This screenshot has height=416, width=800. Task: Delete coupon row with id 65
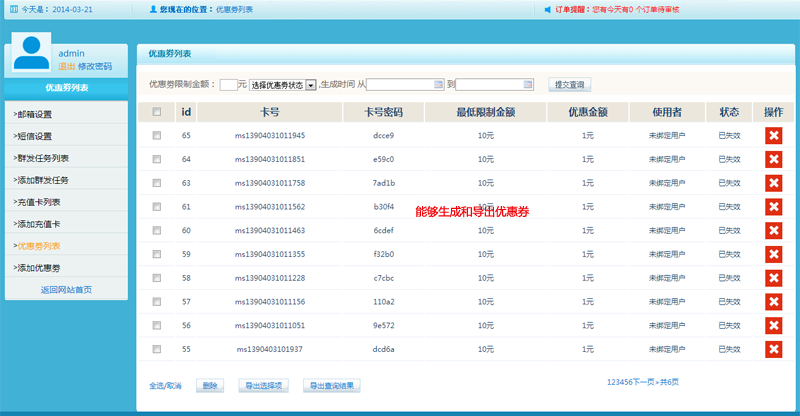click(773, 135)
